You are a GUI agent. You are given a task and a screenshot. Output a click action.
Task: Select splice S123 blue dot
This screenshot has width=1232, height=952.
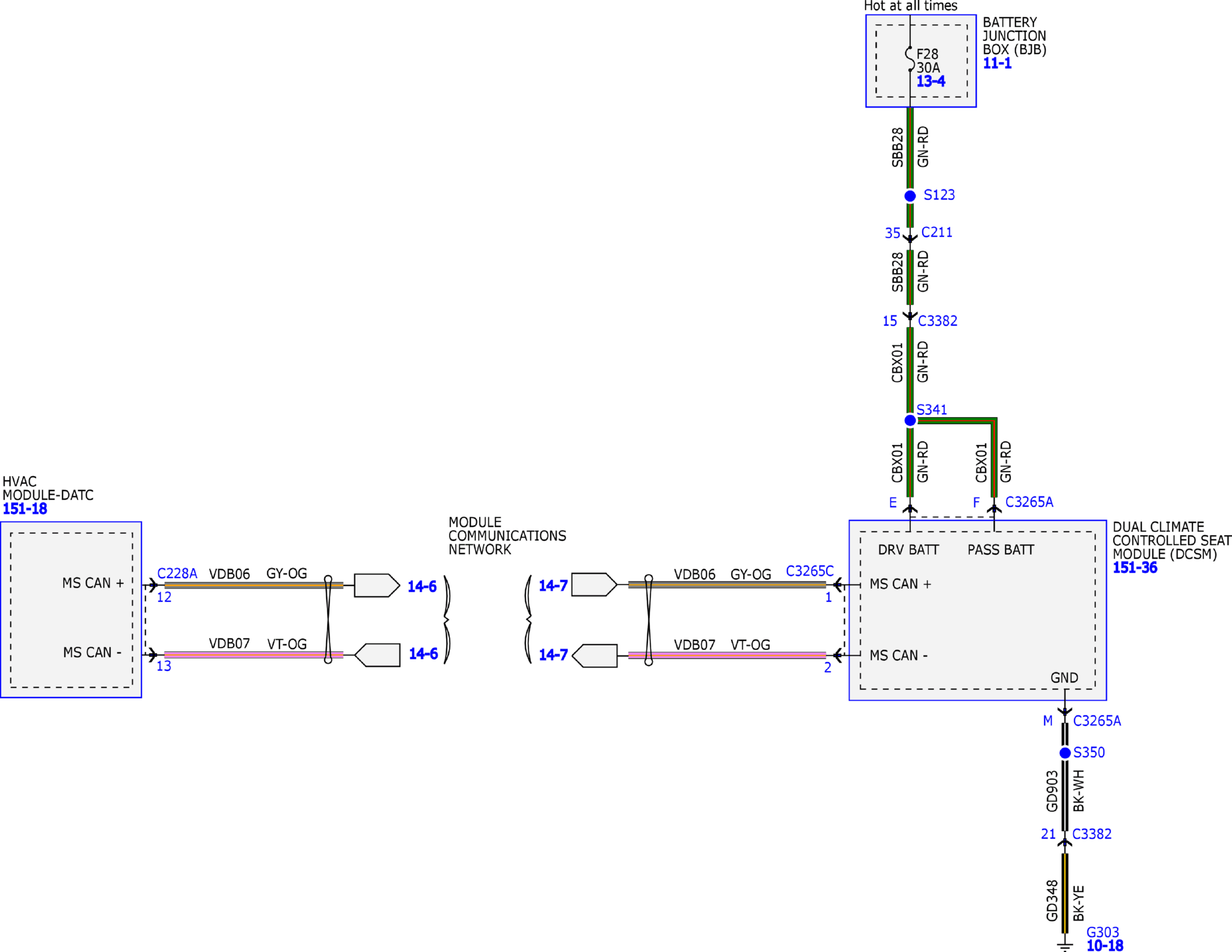910,196
